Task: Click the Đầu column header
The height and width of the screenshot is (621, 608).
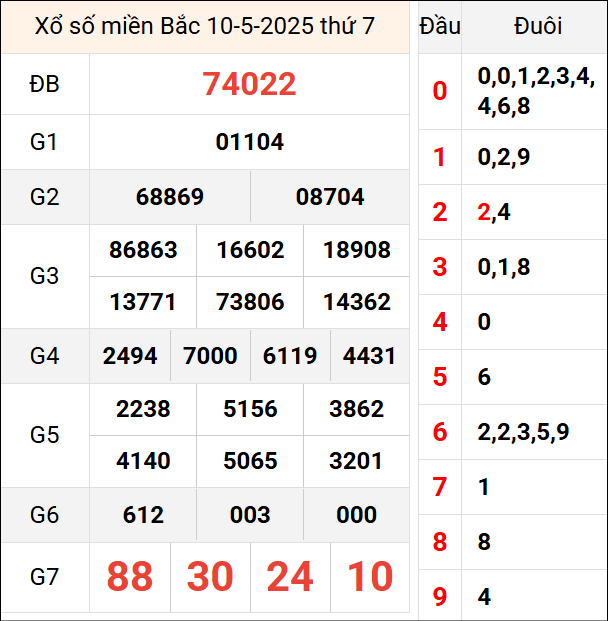Action: (440, 26)
